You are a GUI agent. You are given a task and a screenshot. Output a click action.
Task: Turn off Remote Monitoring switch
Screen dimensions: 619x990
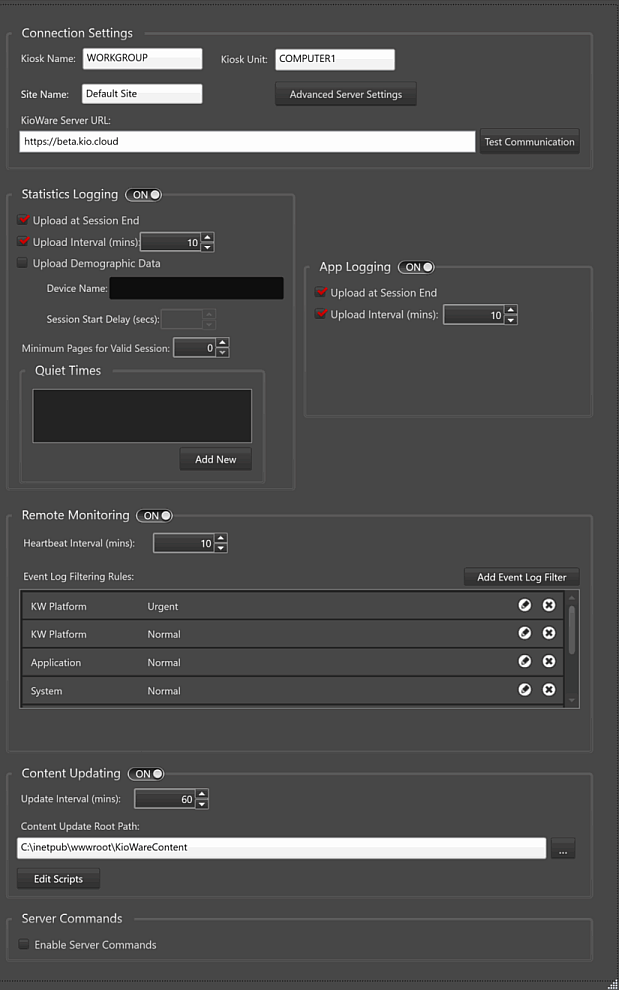click(155, 515)
